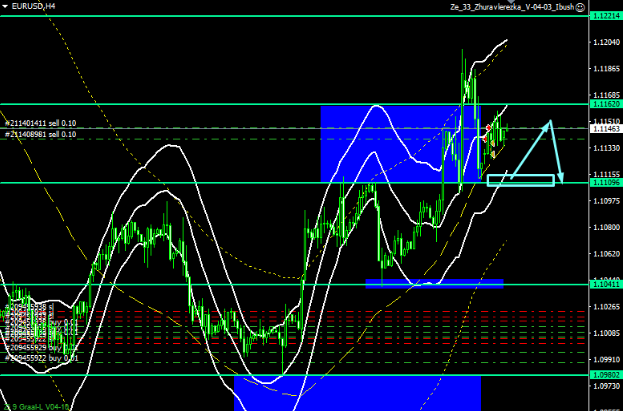Click the 1.09802 green price level tag
Viewport: 623px width, 411px height.
click(x=604, y=374)
